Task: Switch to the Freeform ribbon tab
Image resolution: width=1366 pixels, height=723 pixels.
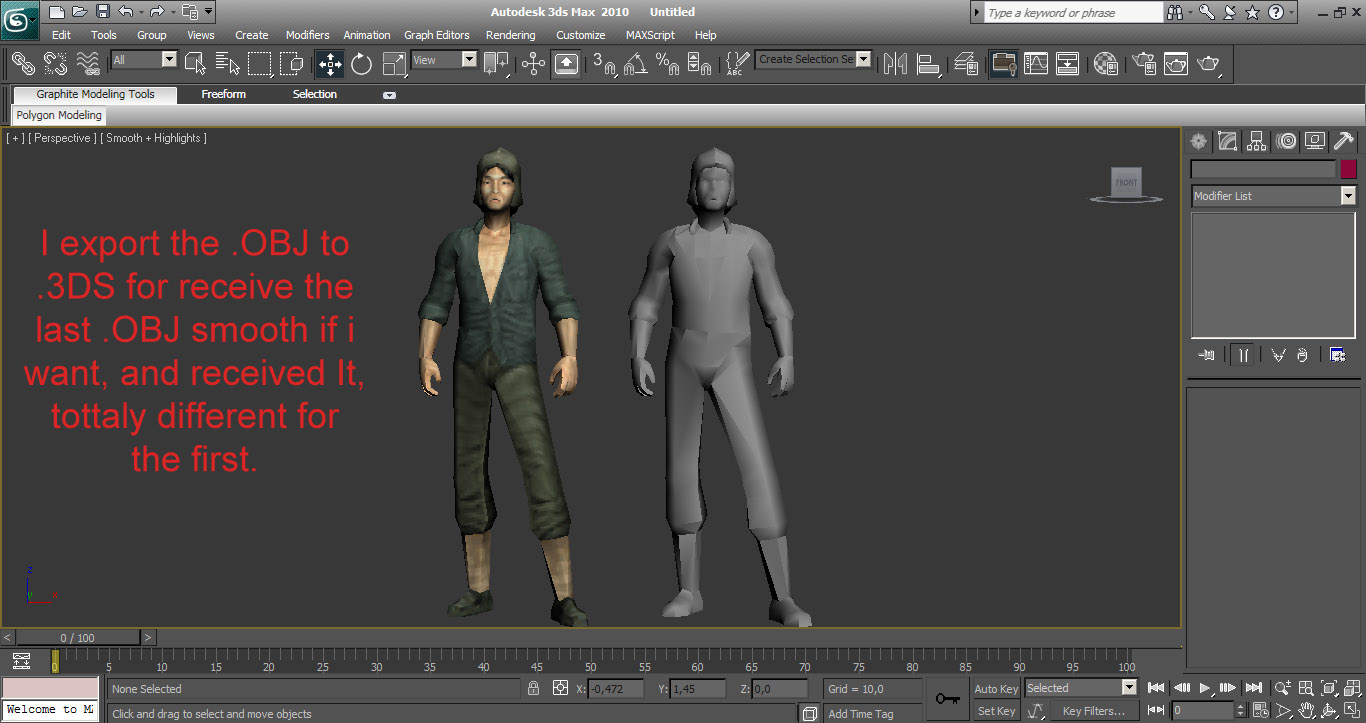Action: [223, 94]
